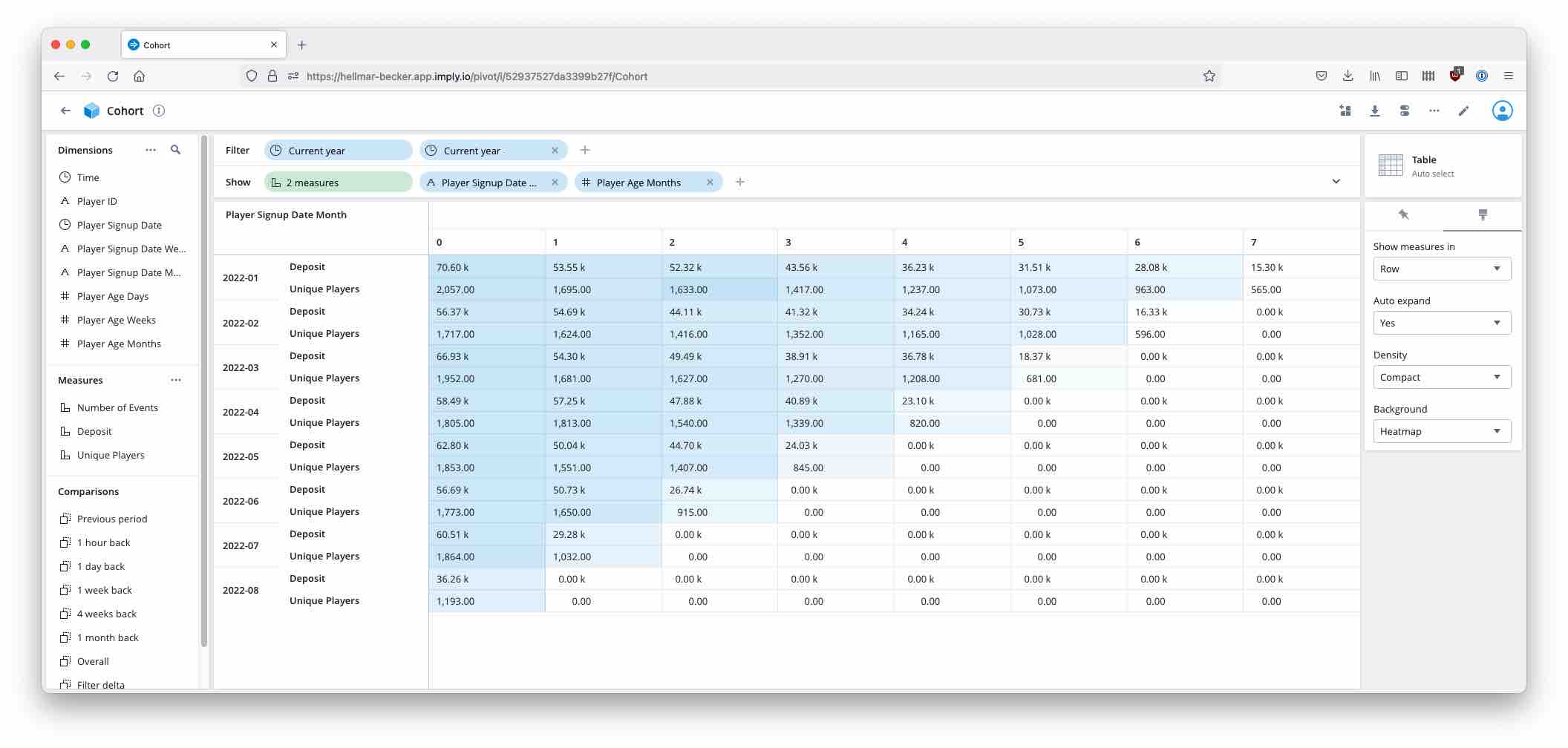Image resolution: width=1568 pixels, height=748 pixels.
Task: Remove the second Current year filter
Action: pos(555,151)
